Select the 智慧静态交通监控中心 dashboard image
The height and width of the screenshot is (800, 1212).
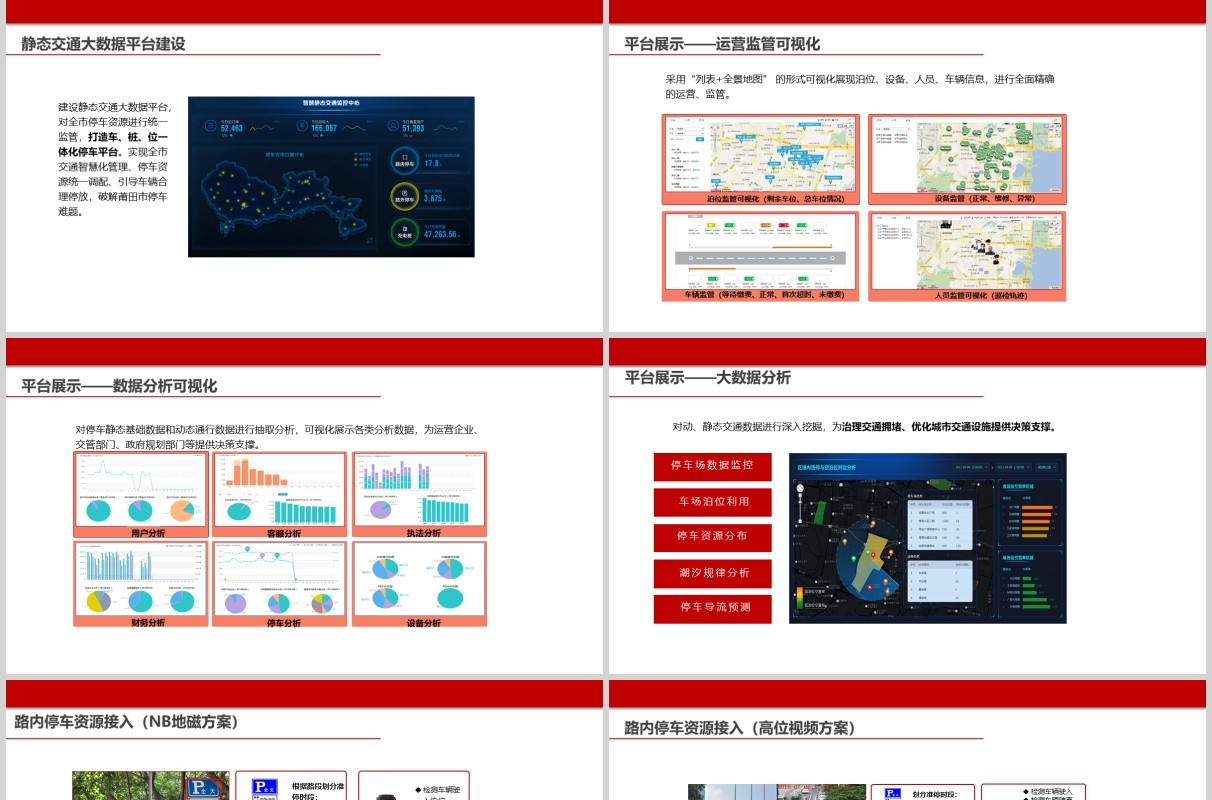pyautogui.click(x=331, y=177)
